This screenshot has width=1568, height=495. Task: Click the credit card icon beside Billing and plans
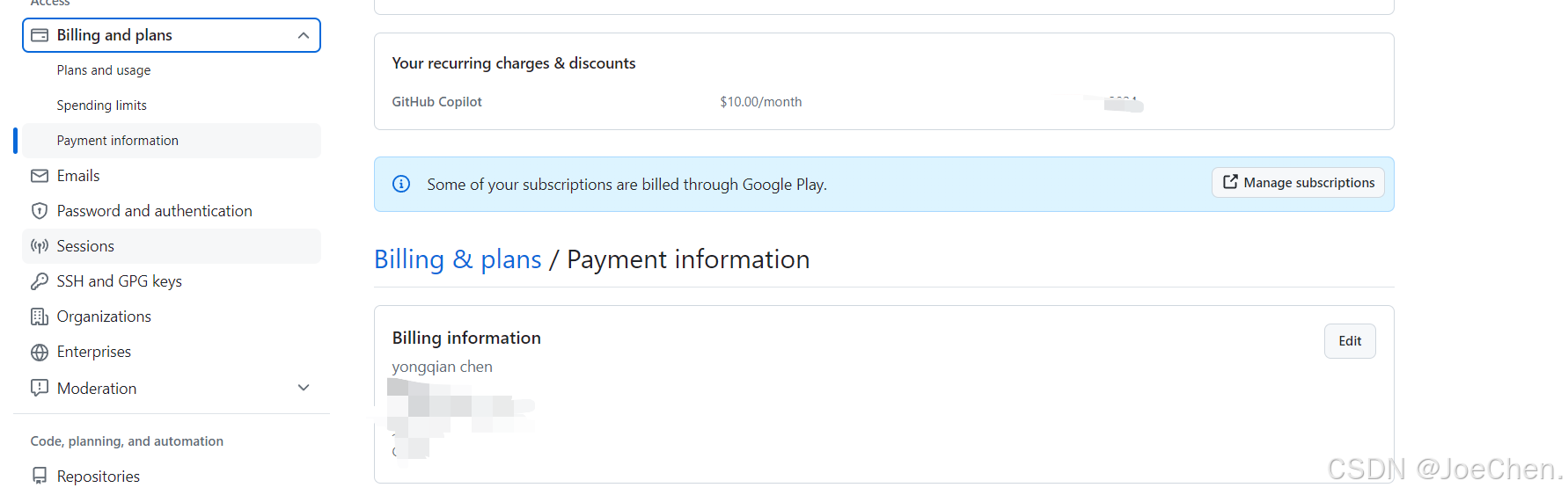(x=40, y=35)
